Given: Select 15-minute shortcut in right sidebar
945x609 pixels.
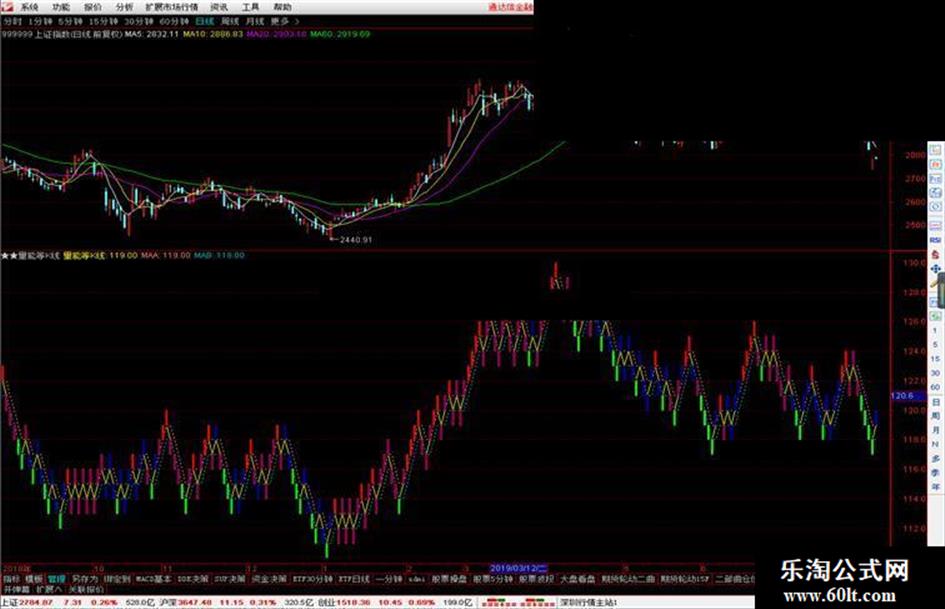Looking at the screenshot, I should click(935, 359).
